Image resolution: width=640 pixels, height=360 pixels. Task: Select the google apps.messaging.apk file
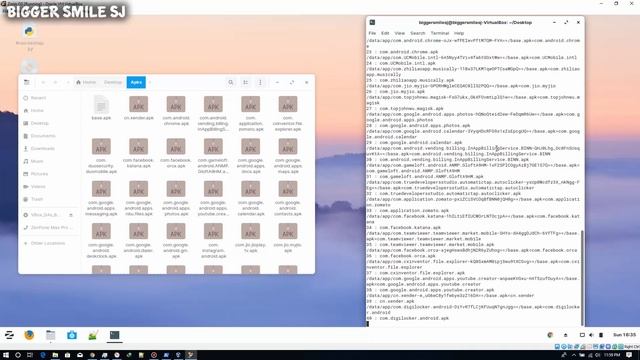[x=101, y=198]
